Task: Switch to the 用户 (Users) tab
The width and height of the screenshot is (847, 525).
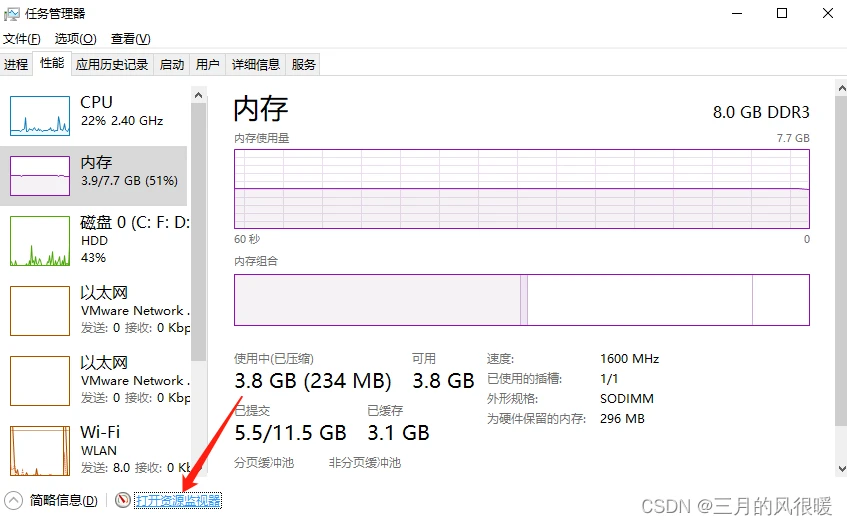Action: 208,65
